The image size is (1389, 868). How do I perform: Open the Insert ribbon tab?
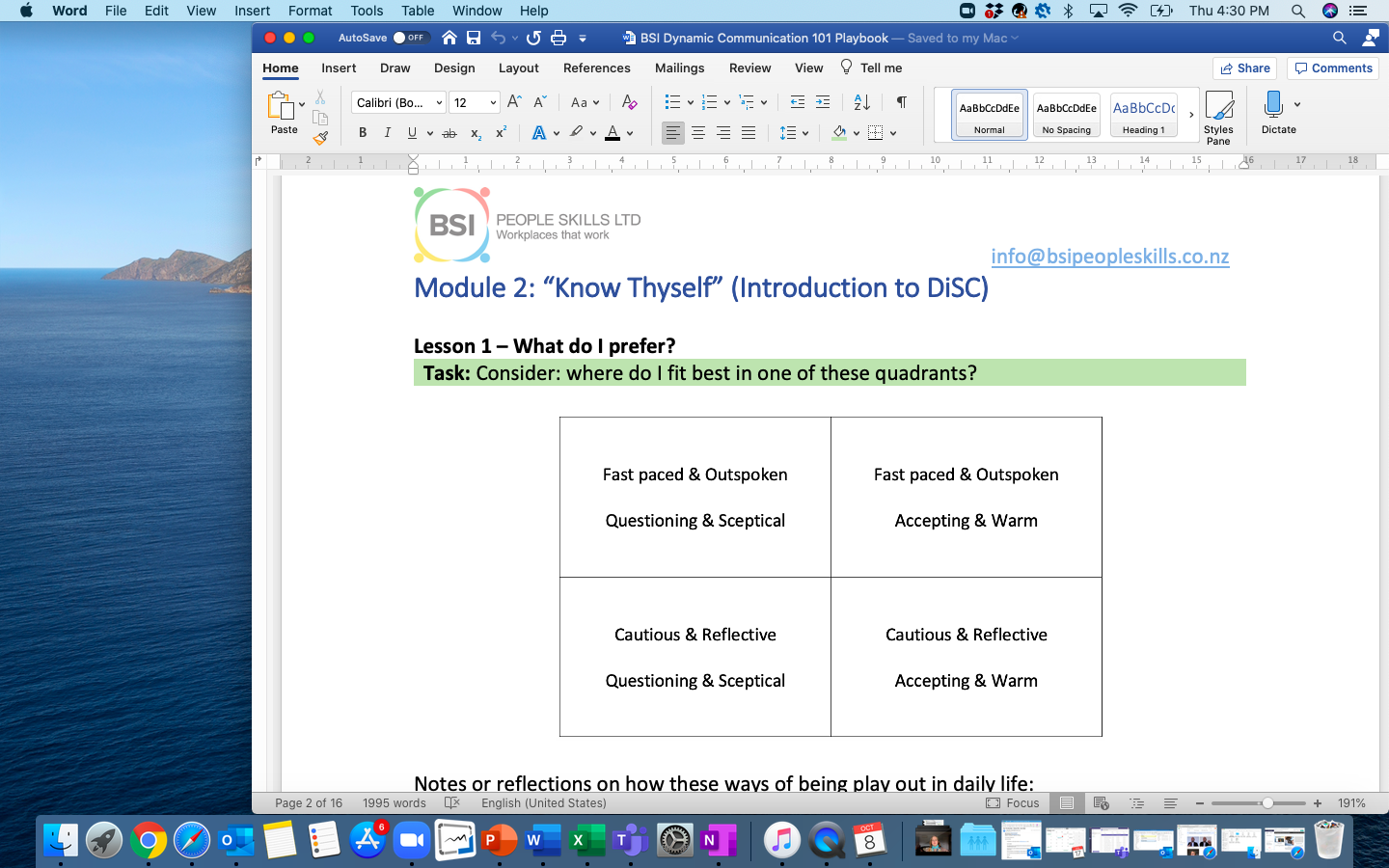point(339,68)
